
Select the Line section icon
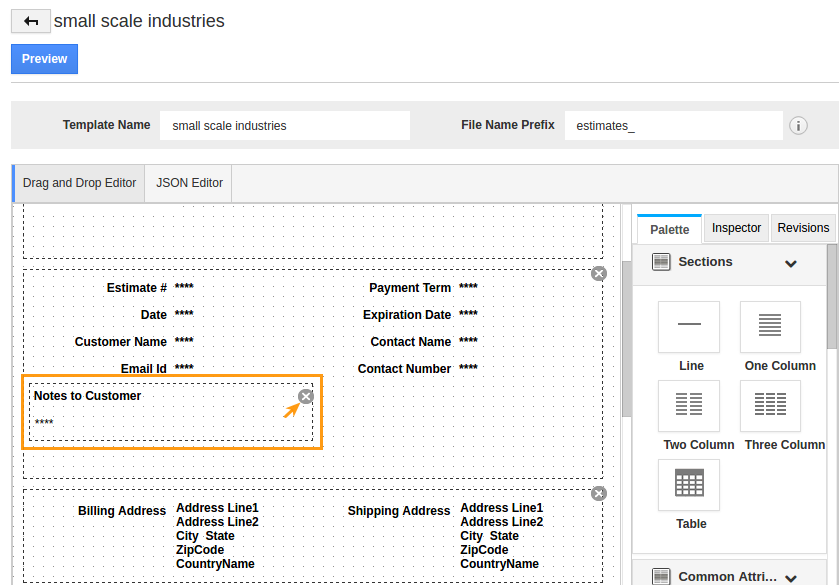(x=689, y=327)
